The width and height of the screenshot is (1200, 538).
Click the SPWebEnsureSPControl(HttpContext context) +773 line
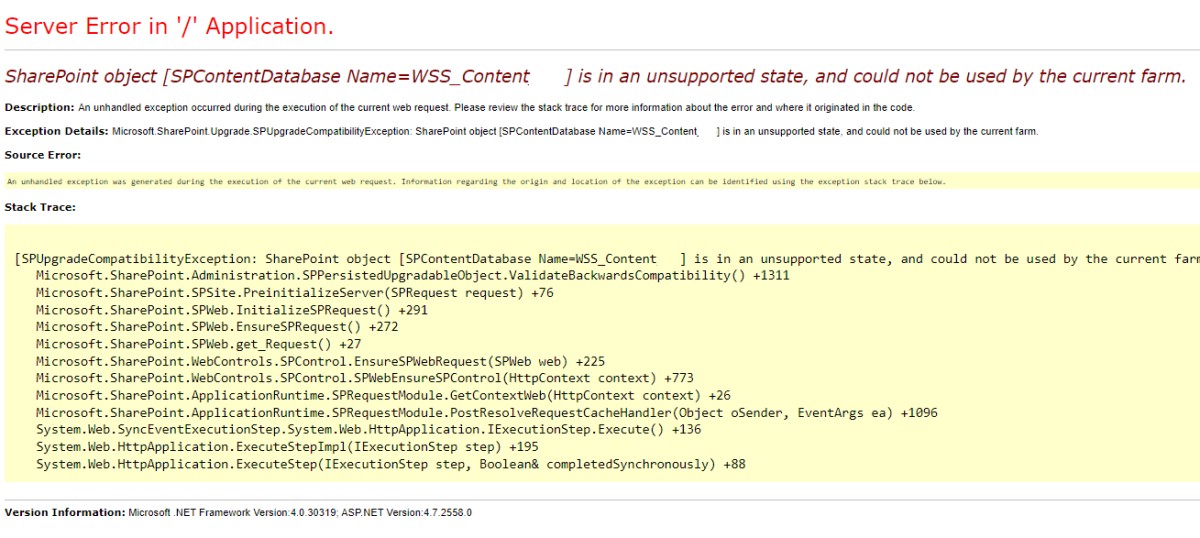click(x=365, y=378)
